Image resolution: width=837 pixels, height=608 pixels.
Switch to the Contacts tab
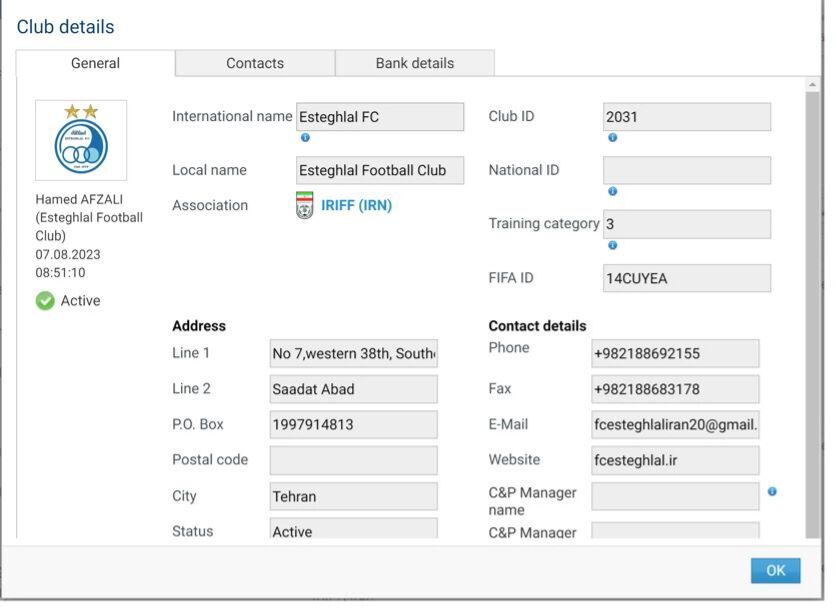coord(255,63)
